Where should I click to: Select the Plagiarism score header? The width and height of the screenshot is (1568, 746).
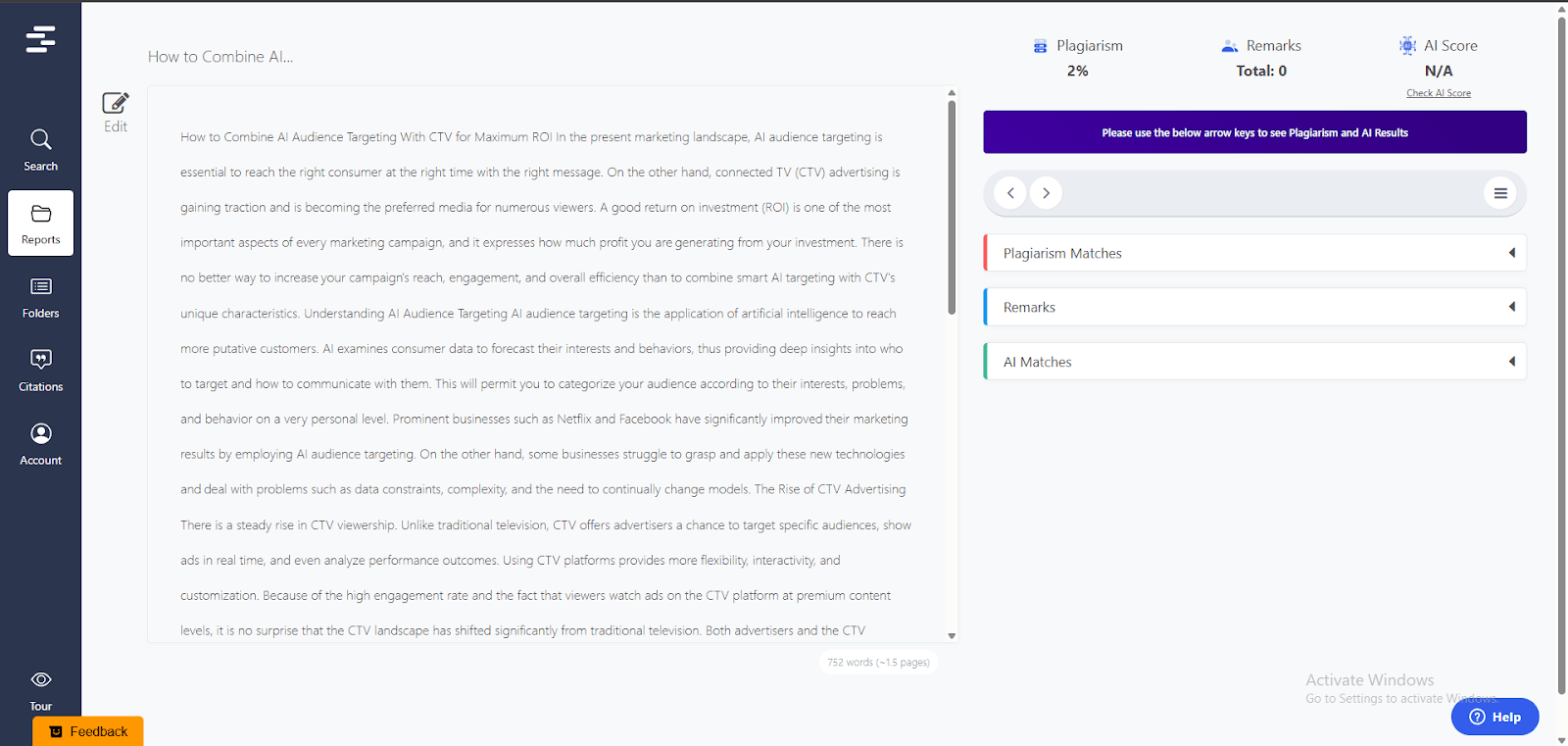coord(1078,46)
